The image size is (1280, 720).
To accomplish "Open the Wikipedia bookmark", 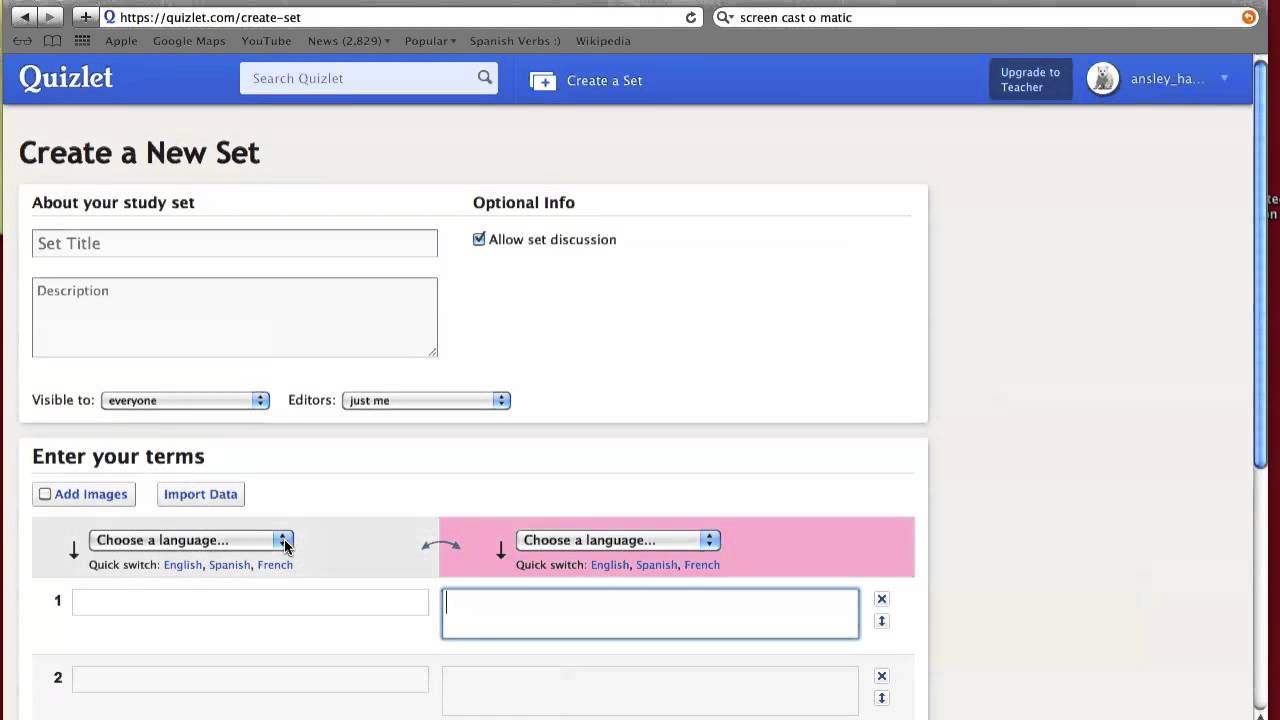I will tap(603, 41).
